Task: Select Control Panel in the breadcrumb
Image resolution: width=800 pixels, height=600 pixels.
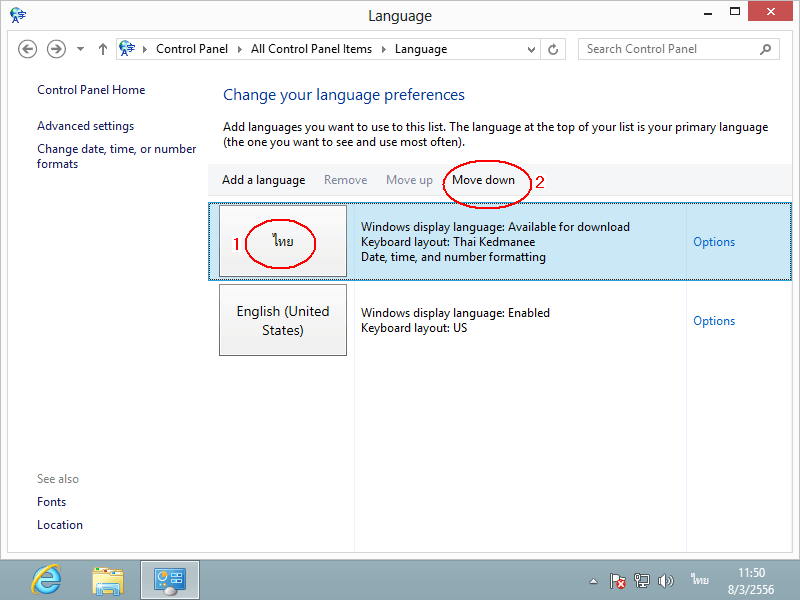Action: (192, 49)
